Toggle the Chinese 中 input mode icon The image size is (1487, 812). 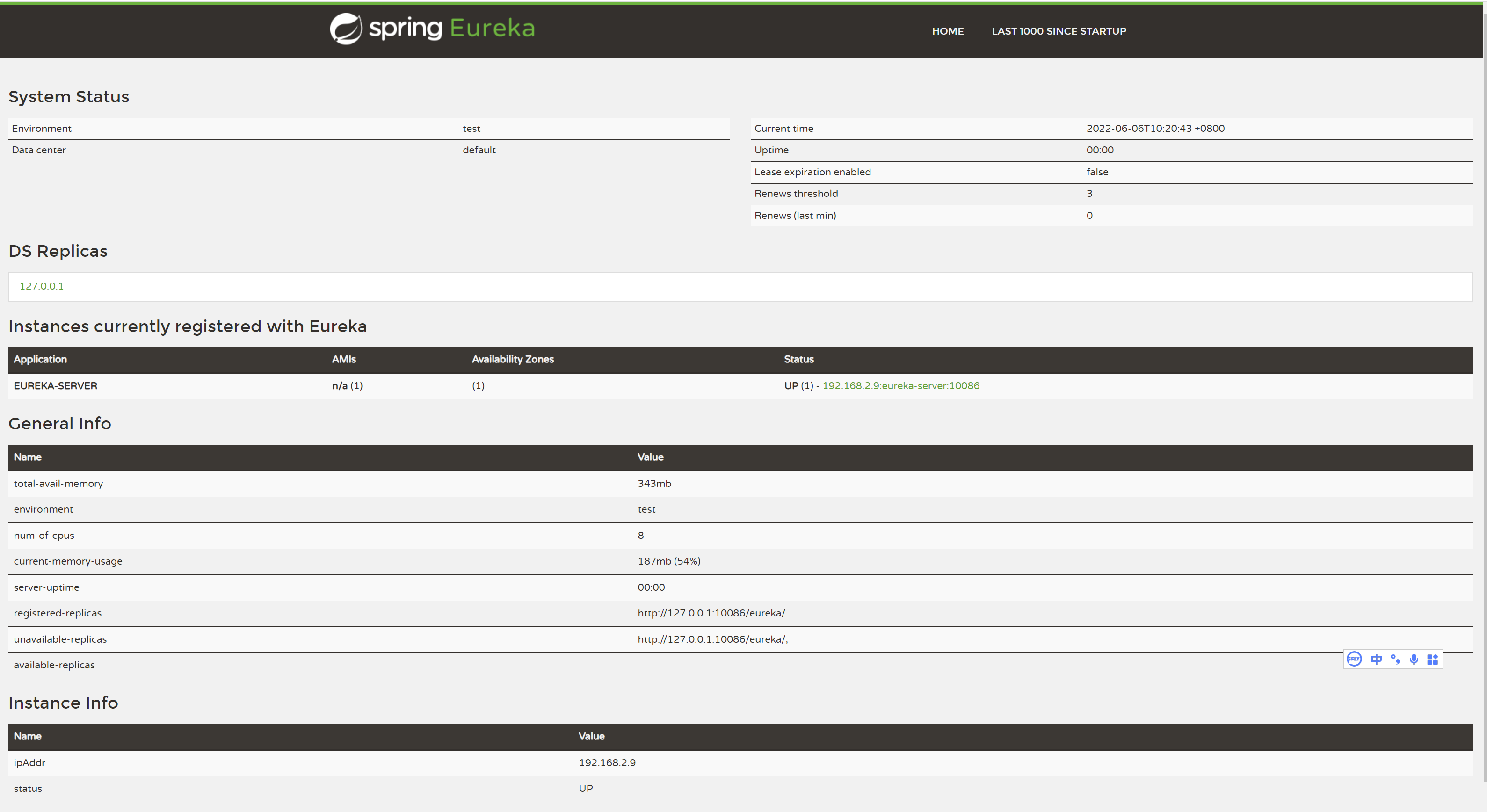(x=1376, y=659)
